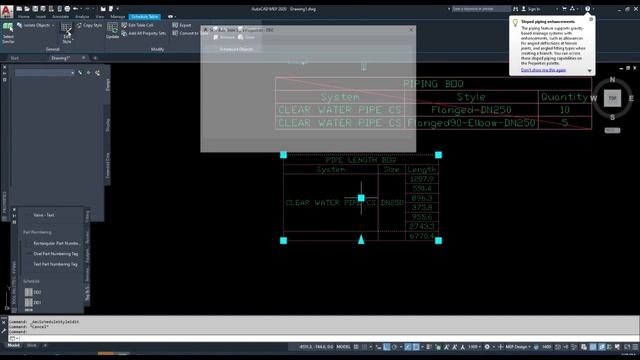
Task: Click customization menu icon at status bar end
Action: 635,347
